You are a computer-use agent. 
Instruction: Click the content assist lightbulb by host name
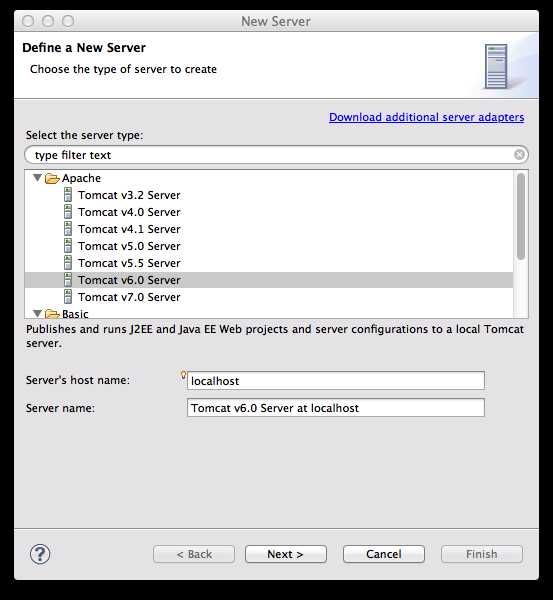(x=183, y=375)
